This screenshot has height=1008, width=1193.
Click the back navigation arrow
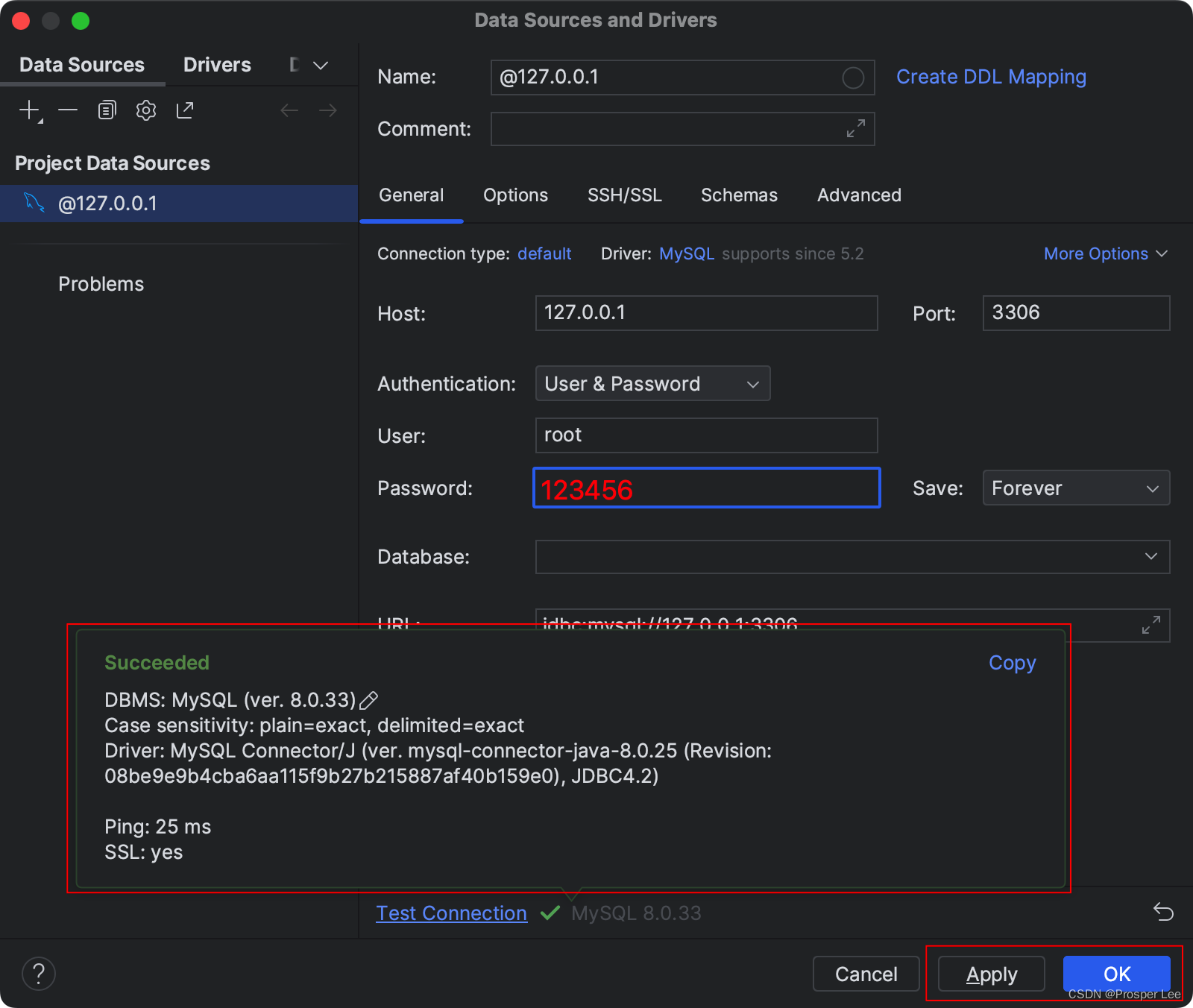click(289, 110)
